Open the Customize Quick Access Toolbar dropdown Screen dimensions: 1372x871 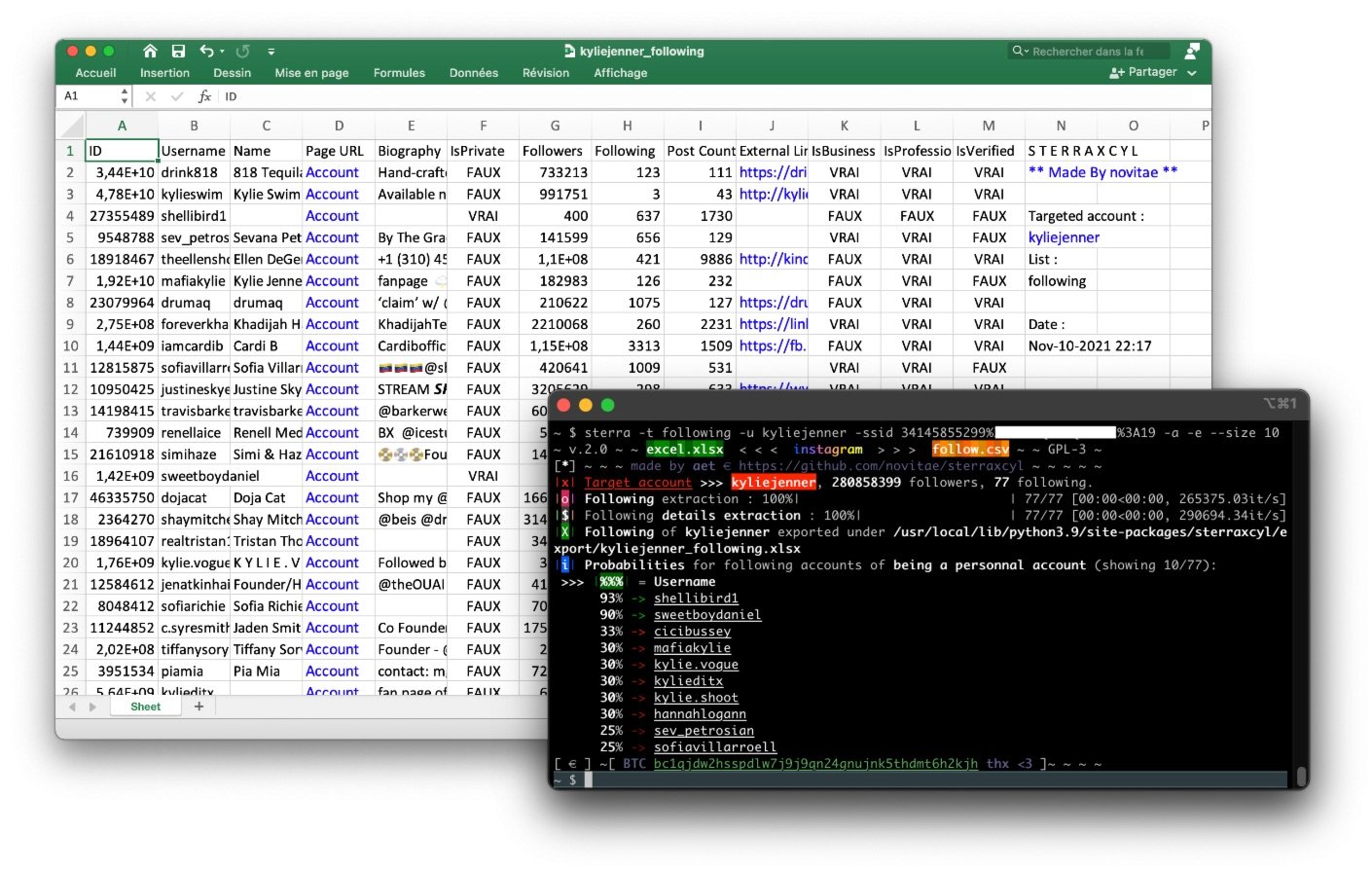tap(271, 52)
